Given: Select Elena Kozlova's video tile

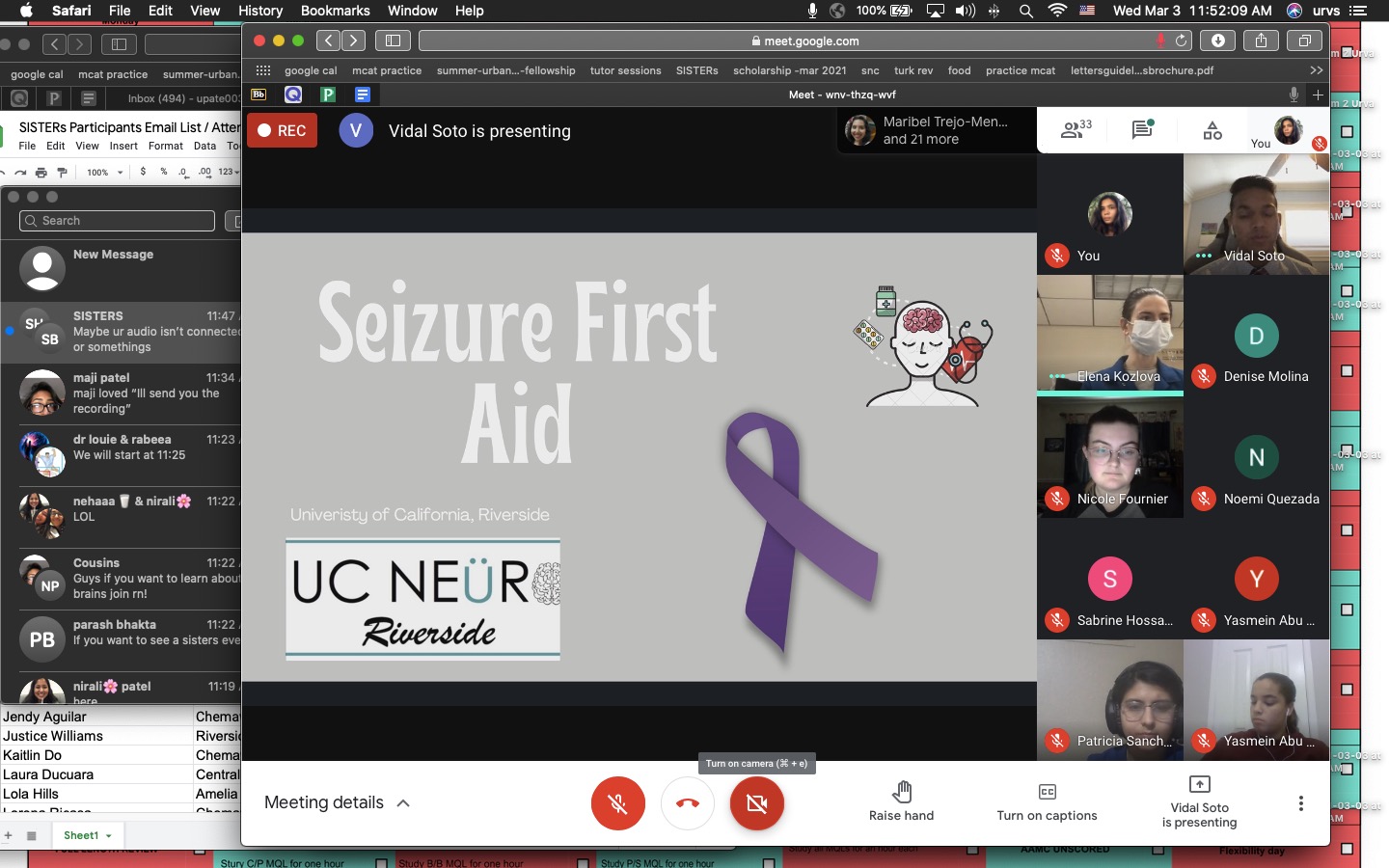Looking at the screenshot, I should (1109, 333).
